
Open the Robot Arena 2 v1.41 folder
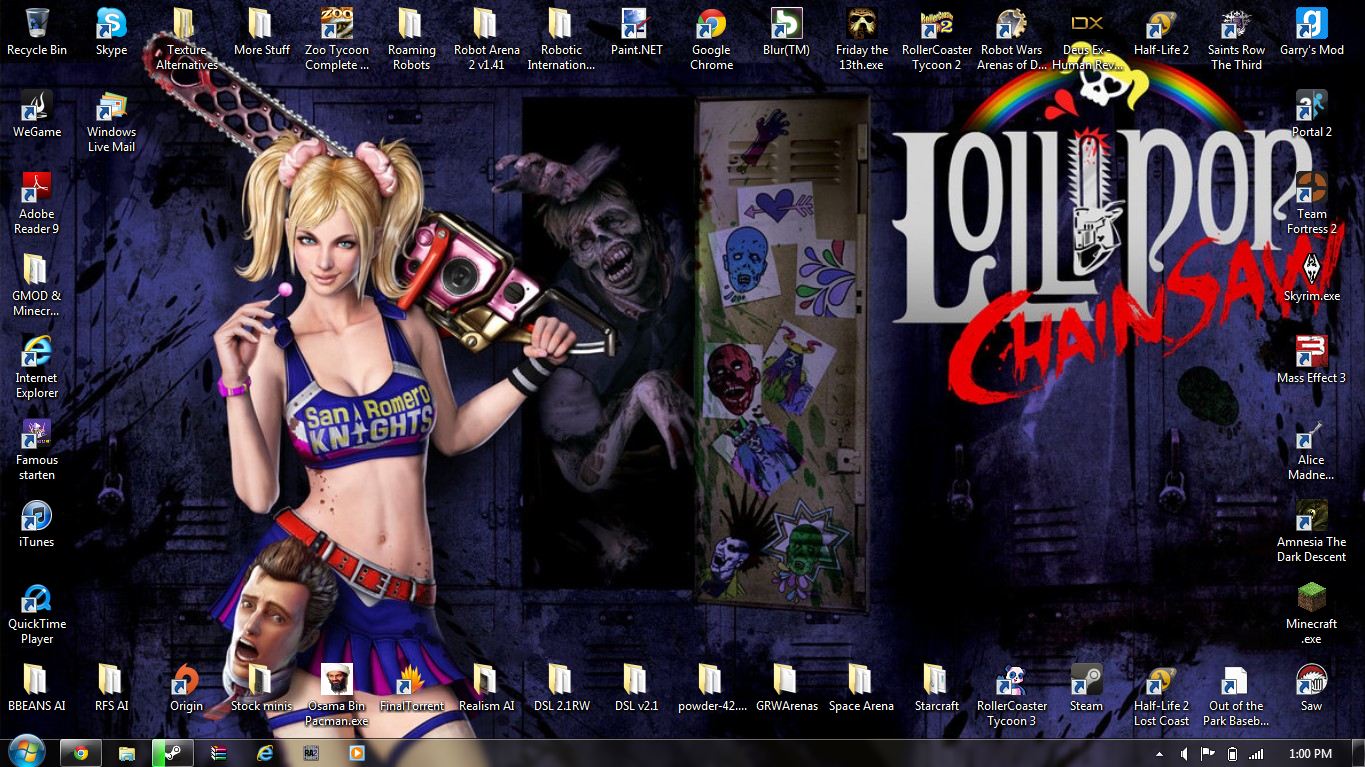click(486, 38)
